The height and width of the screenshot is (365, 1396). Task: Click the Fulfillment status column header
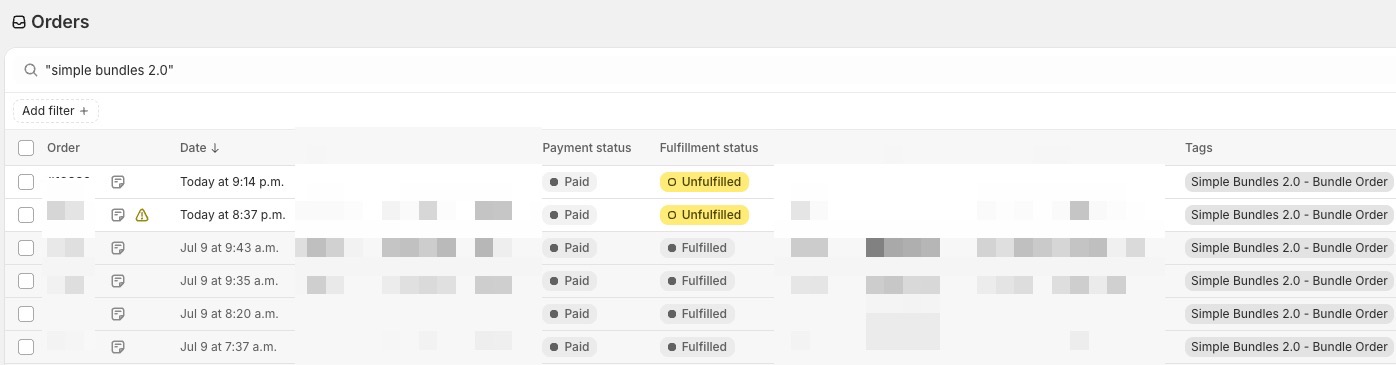(709, 148)
